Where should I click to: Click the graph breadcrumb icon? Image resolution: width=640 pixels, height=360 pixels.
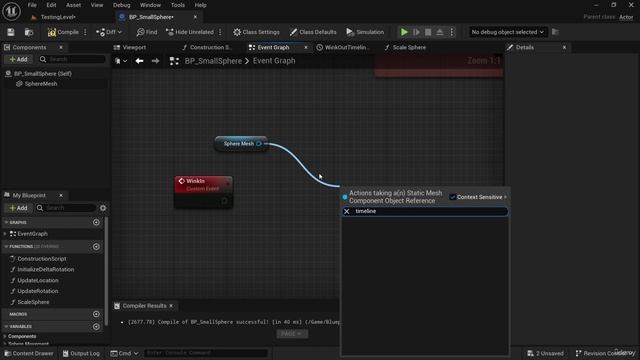pyautogui.click(x=174, y=61)
